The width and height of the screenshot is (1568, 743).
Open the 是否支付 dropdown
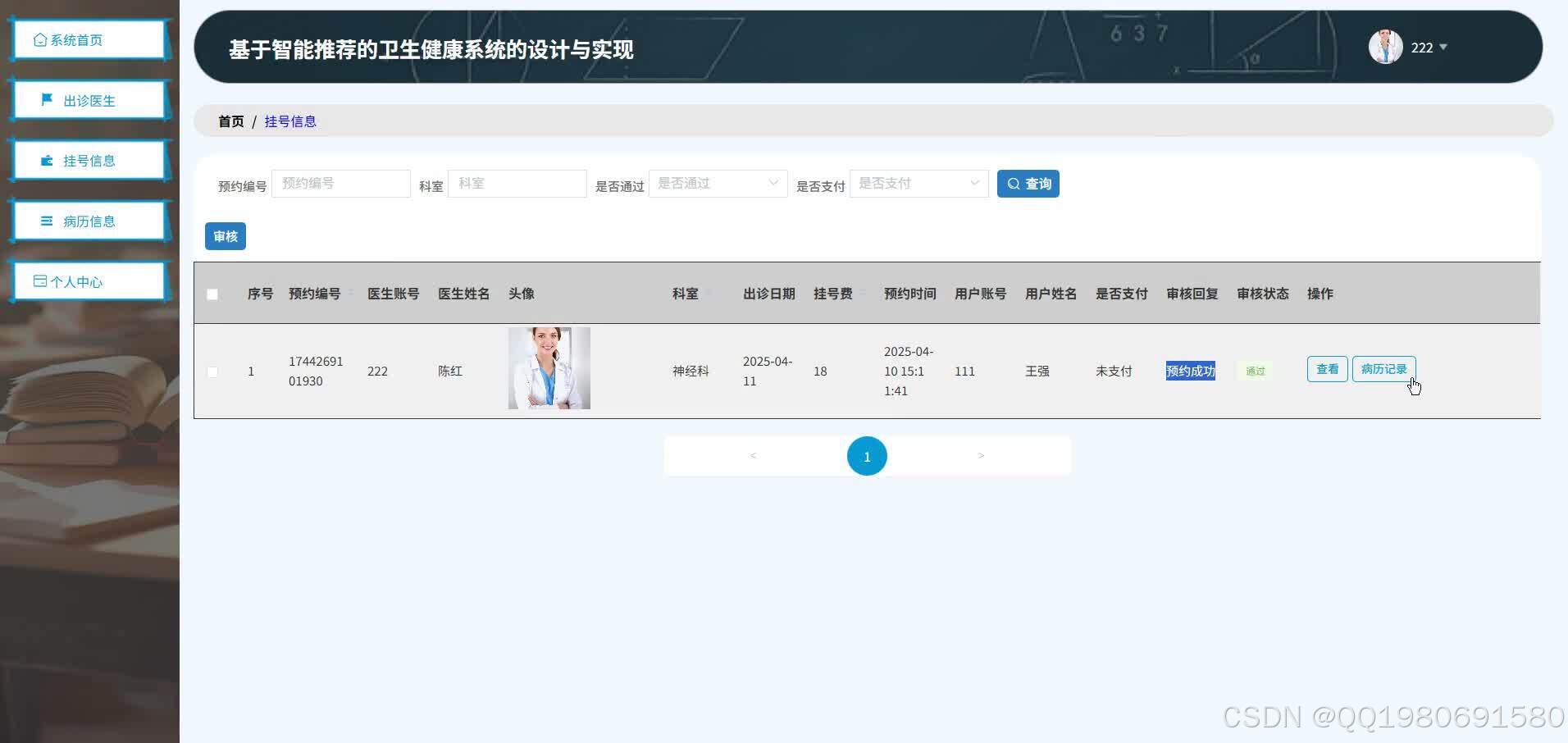[x=919, y=184]
